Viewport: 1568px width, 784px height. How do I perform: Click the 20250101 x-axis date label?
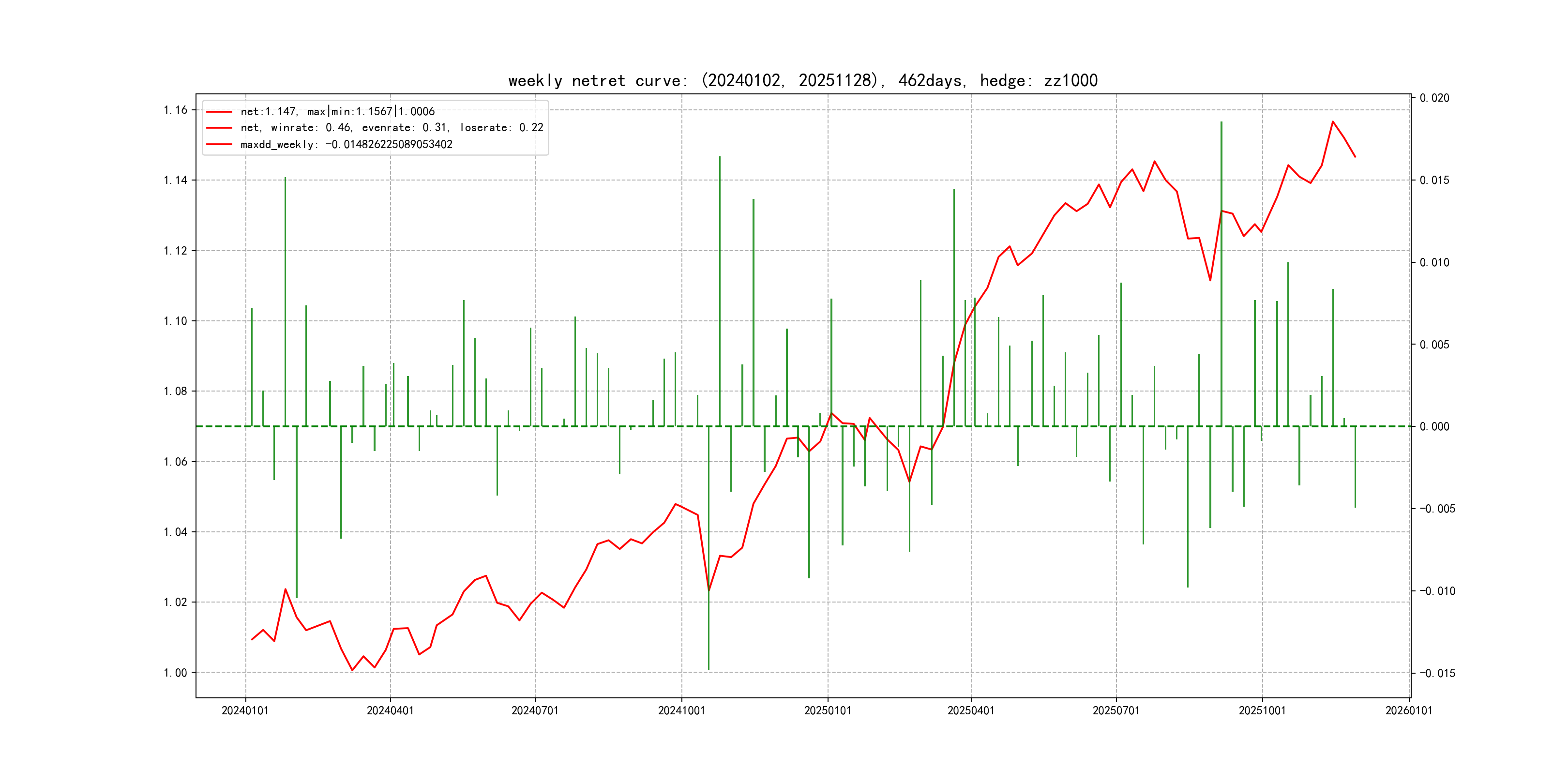(x=827, y=710)
